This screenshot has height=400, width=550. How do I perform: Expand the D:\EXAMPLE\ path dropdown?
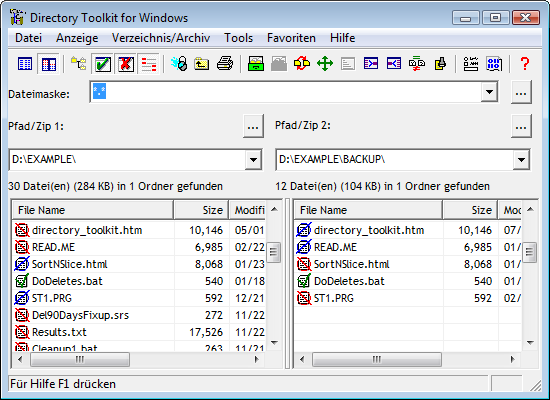point(253,160)
